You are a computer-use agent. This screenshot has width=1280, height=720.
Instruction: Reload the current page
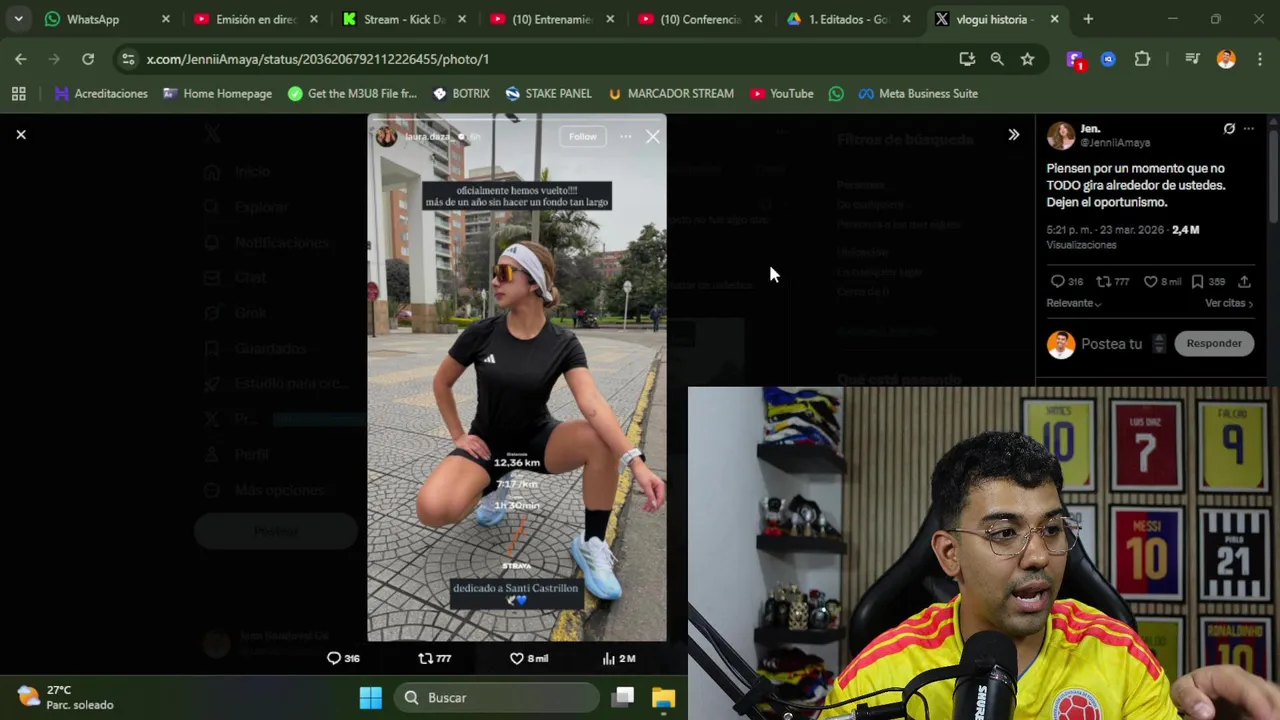[88, 59]
